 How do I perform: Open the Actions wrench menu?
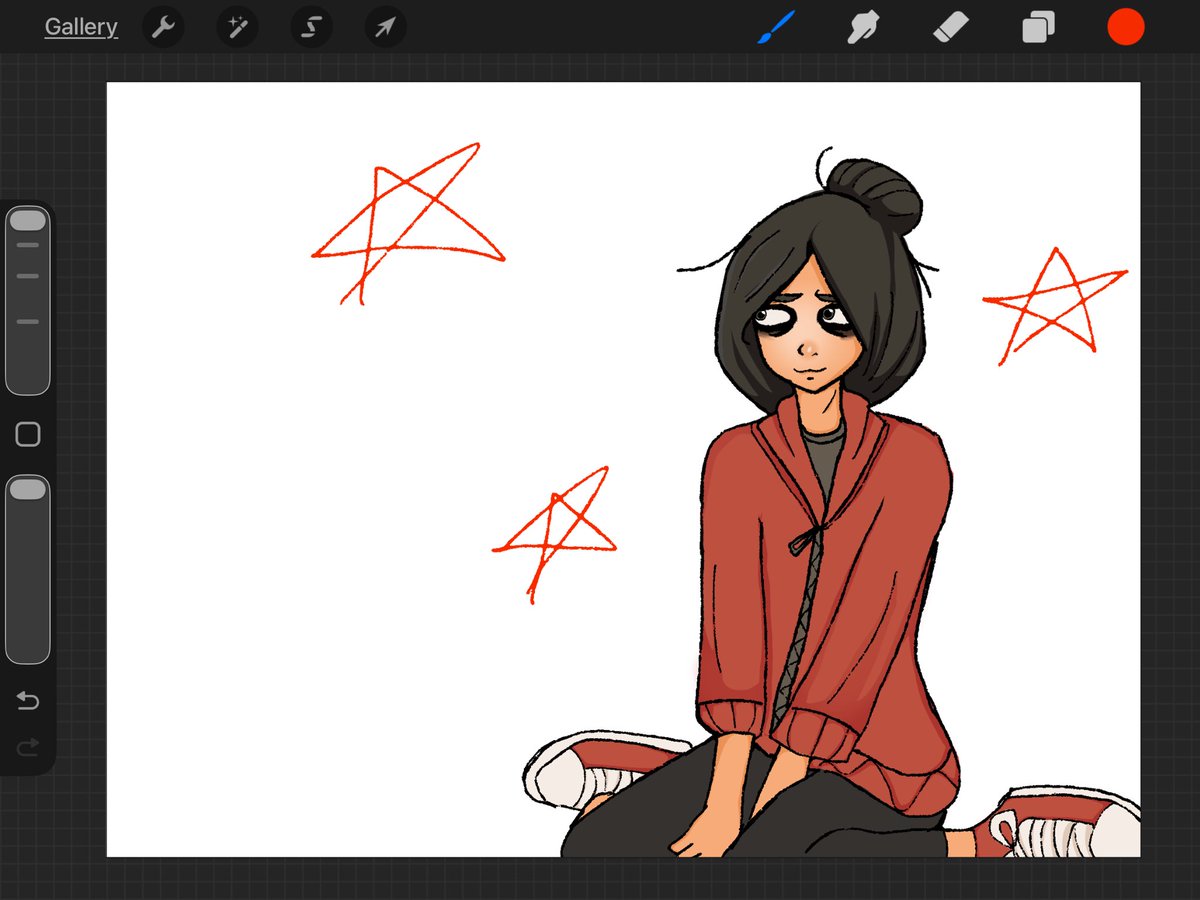pyautogui.click(x=163, y=27)
